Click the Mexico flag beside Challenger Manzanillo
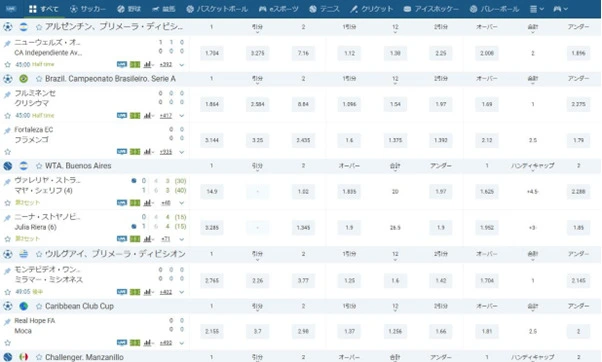The height and width of the screenshot is (362, 602). click(x=23, y=357)
